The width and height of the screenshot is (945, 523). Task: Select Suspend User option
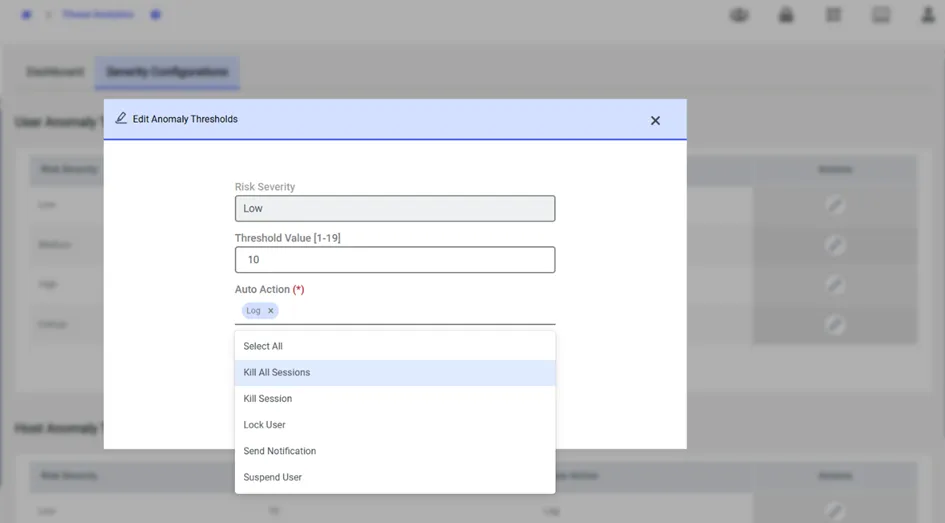pos(395,477)
